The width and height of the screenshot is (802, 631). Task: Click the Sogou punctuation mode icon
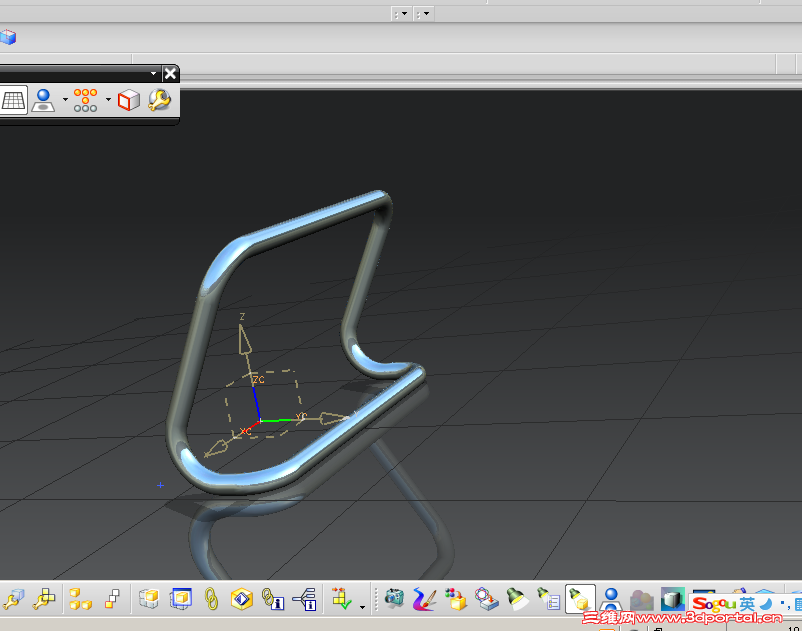pos(784,605)
